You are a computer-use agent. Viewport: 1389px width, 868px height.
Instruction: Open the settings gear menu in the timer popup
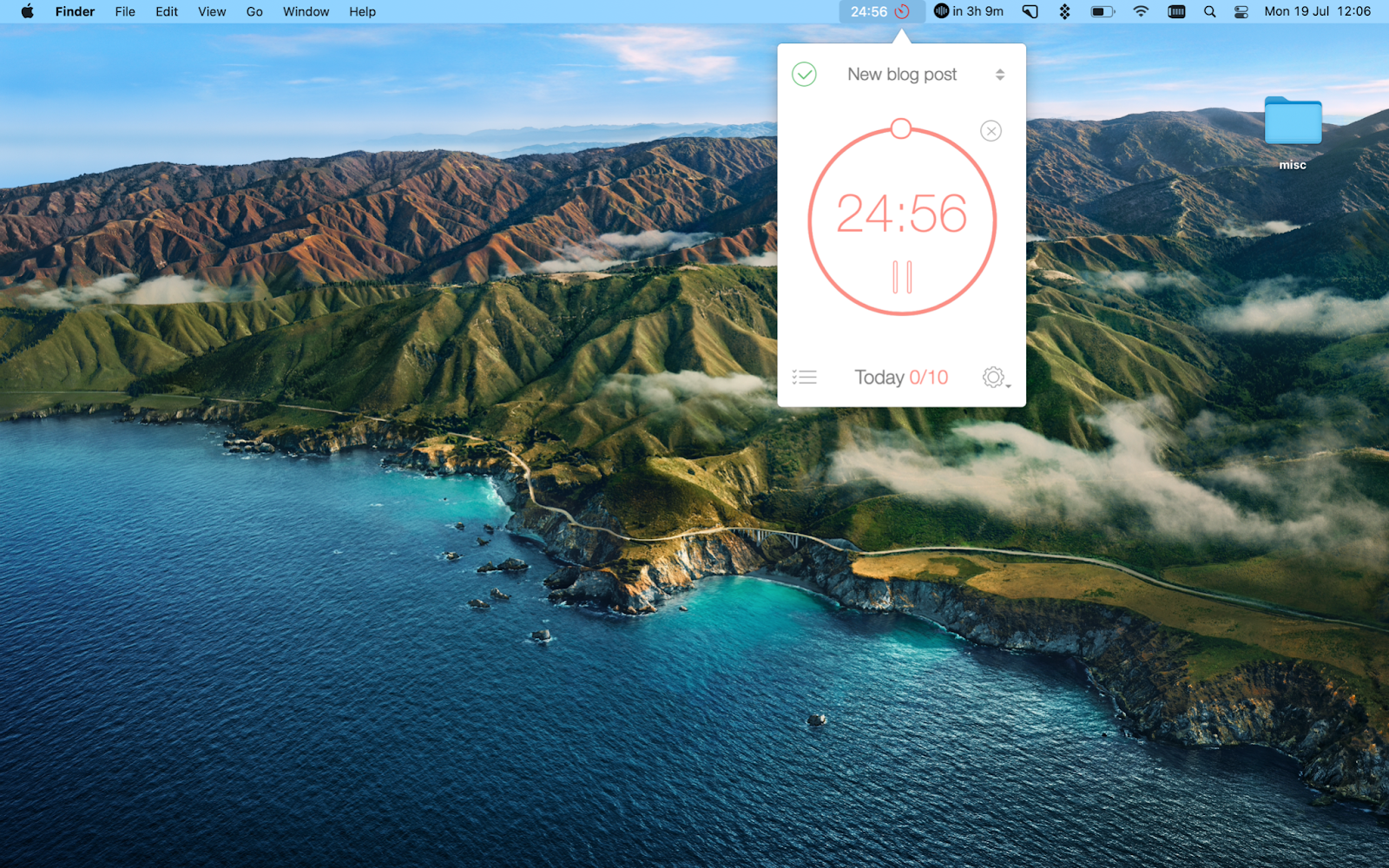995,378
